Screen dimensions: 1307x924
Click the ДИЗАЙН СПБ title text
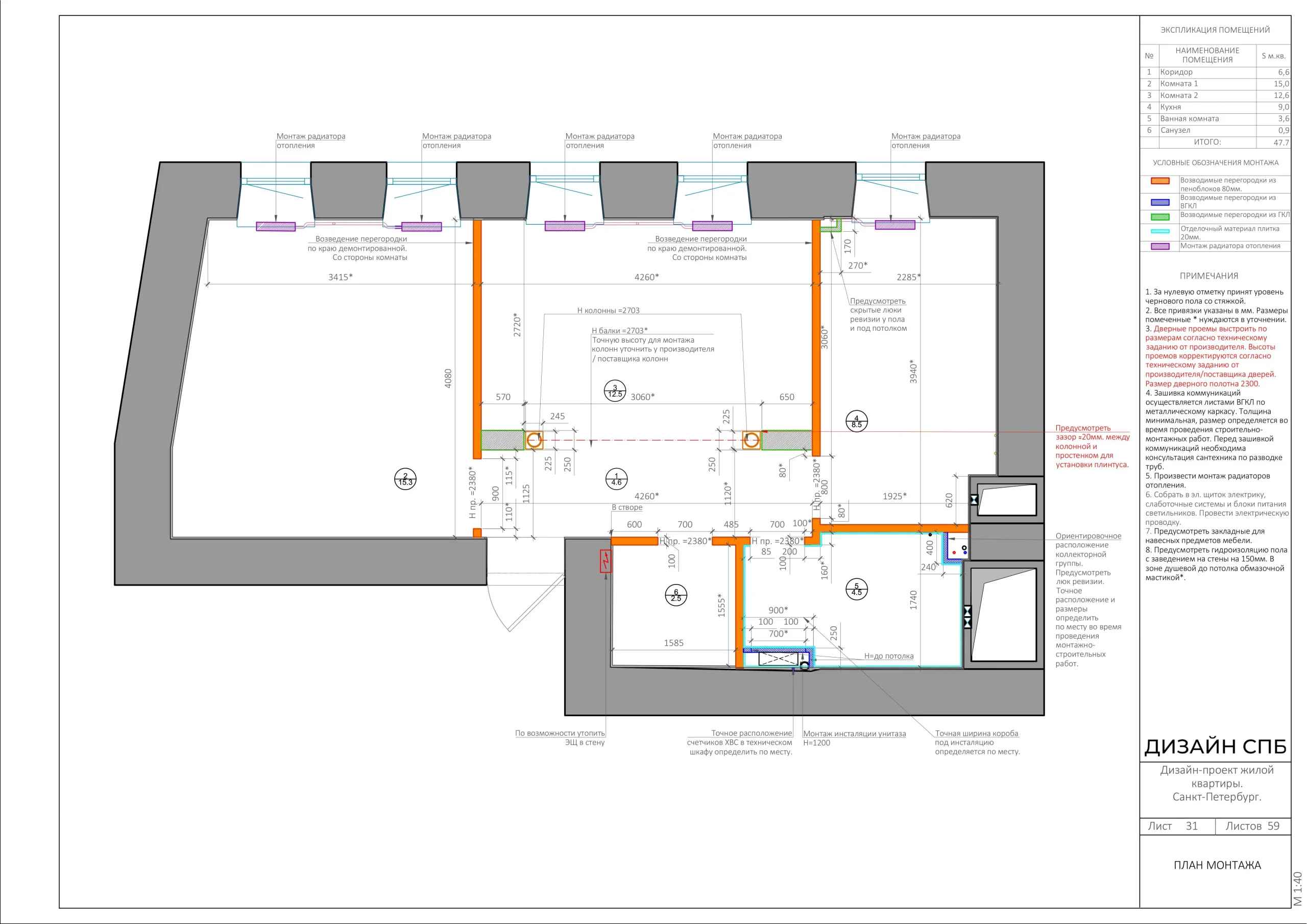pyautogui.click(x=1215, y=746)
